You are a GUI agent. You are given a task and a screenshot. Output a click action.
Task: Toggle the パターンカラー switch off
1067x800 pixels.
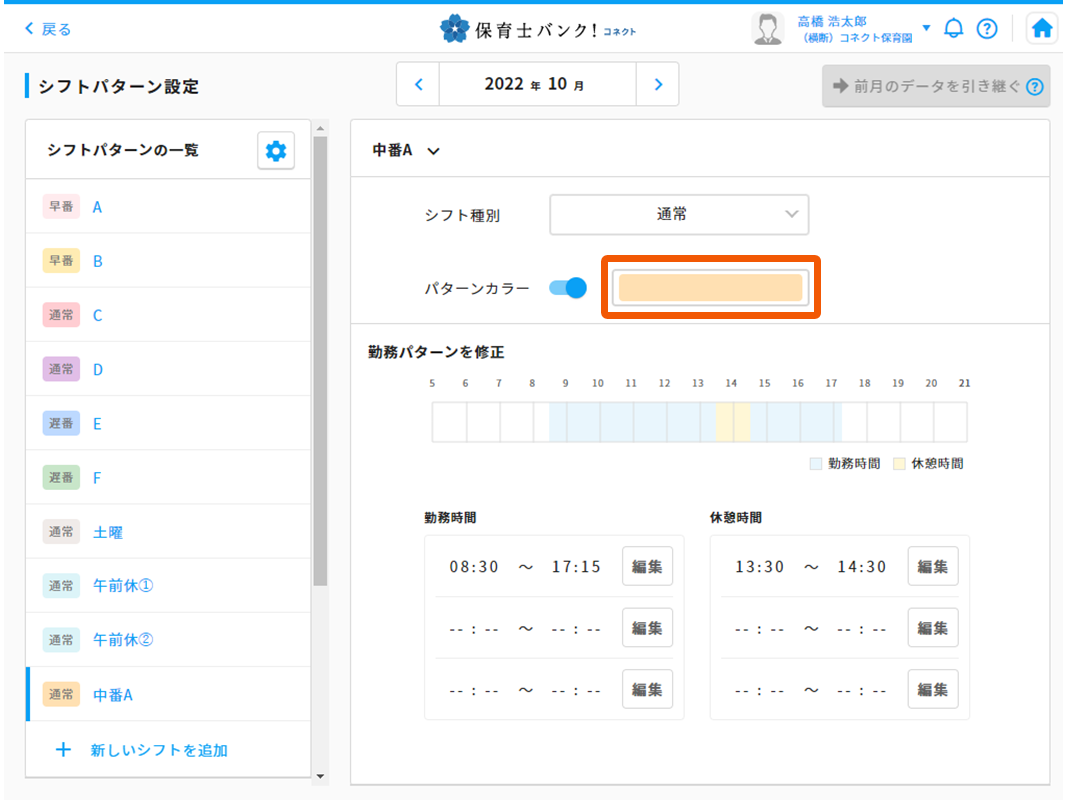pos(567,288)
